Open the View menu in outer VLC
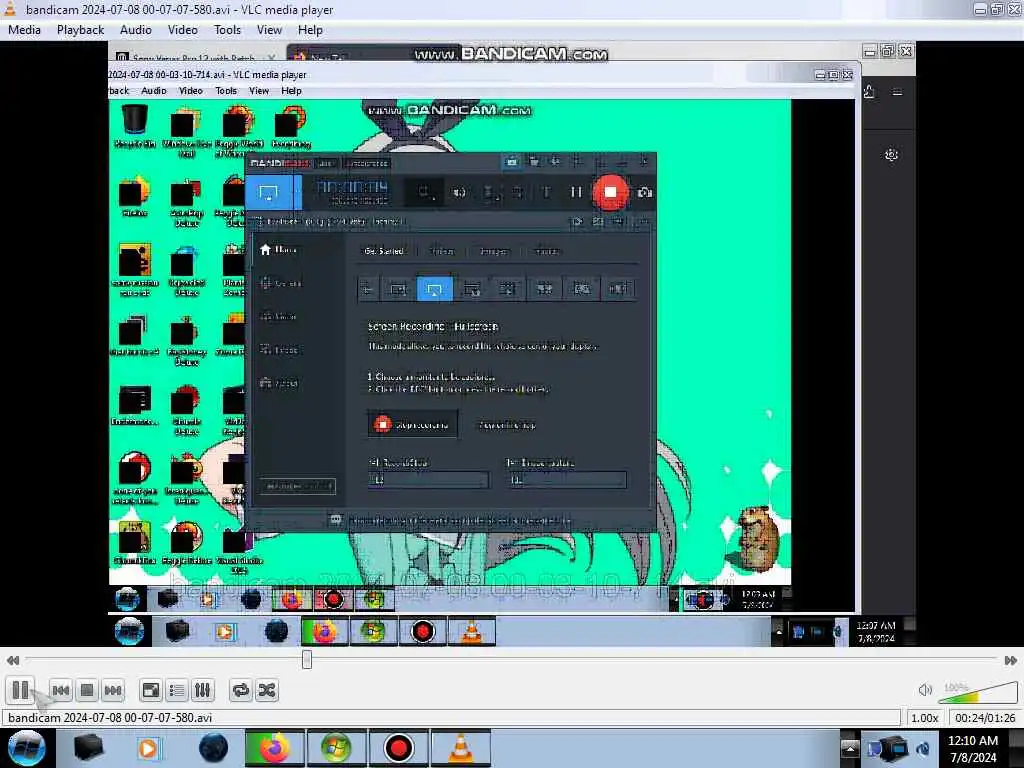The width and height of the screenshot is (1024, 768). click(269, 30)
